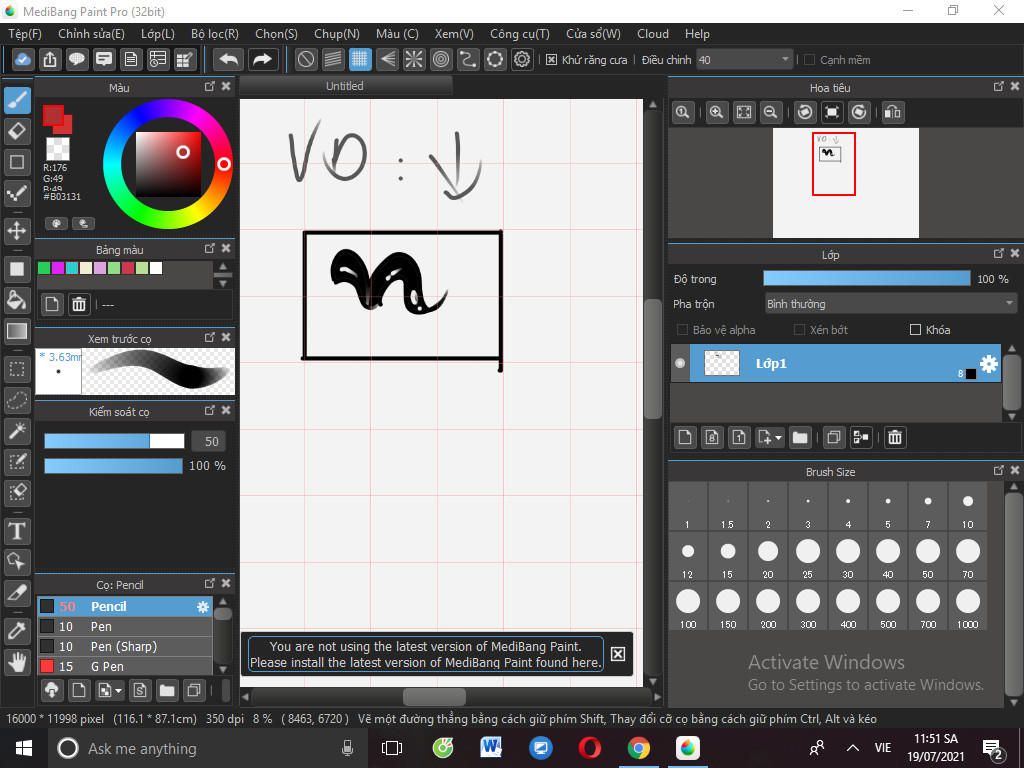
Task: Toggle Cạnh mềm checkbox
Action: [810, 60]
